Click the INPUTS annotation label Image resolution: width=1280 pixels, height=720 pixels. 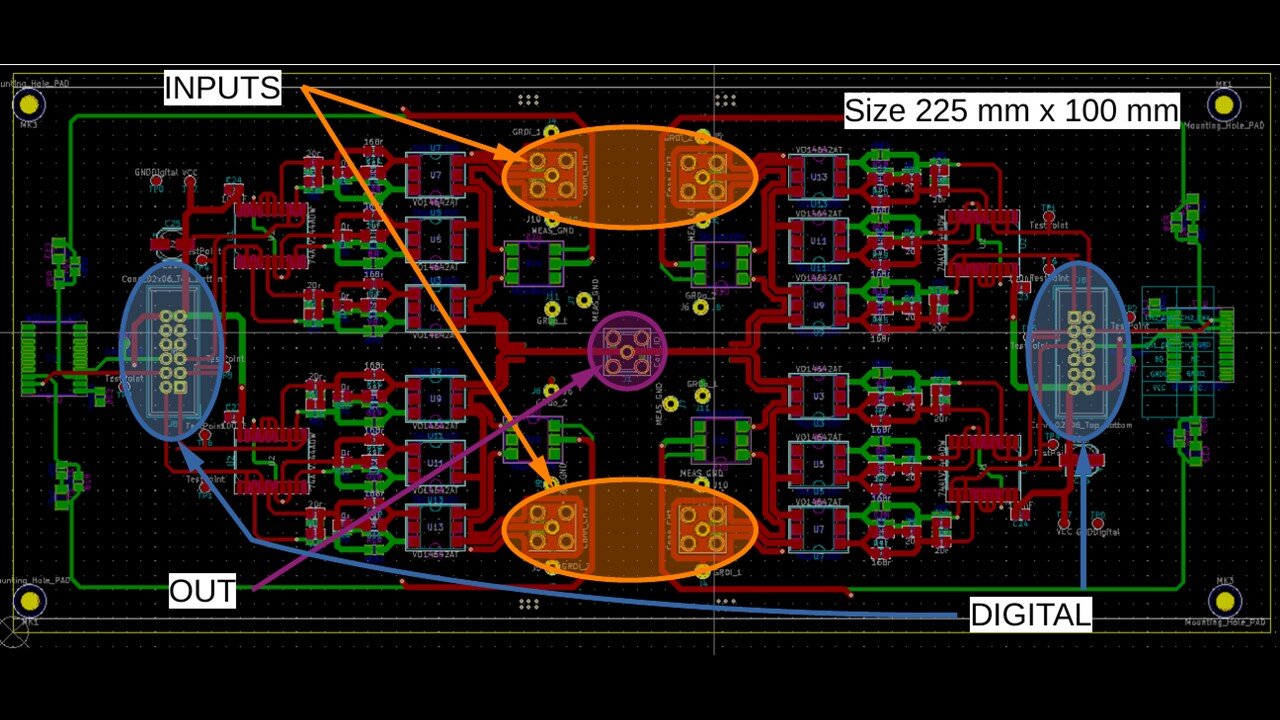click(x=222, y=88)
